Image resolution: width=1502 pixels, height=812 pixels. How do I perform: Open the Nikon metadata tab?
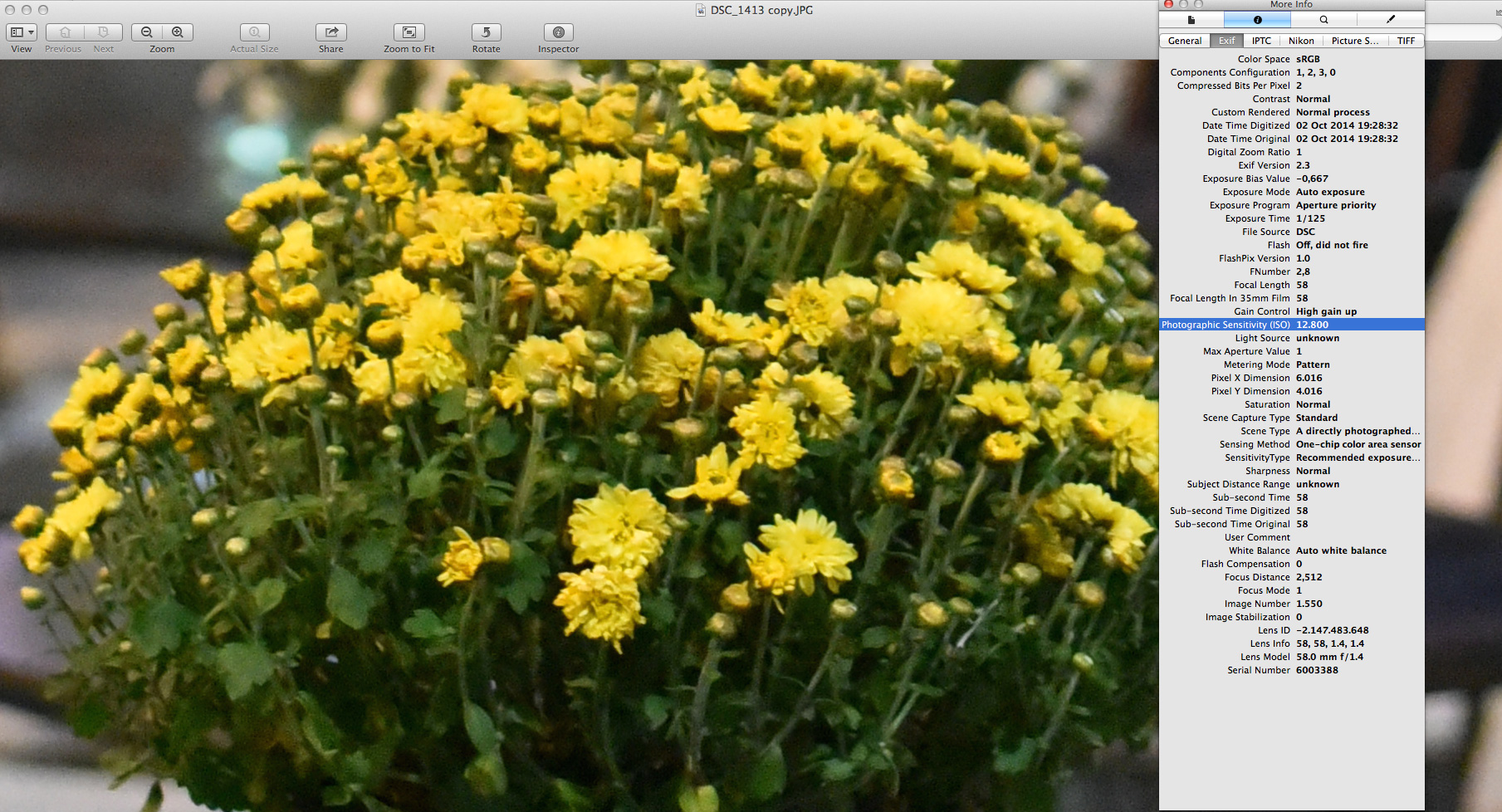1300,41
